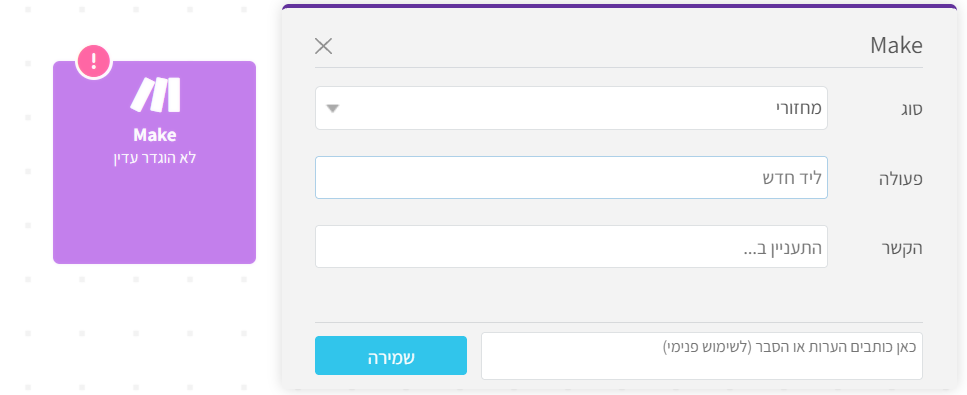This screenshot has height=395, width=967.
Task: Click the הקשר field label
Action: [x=903, y=249]
